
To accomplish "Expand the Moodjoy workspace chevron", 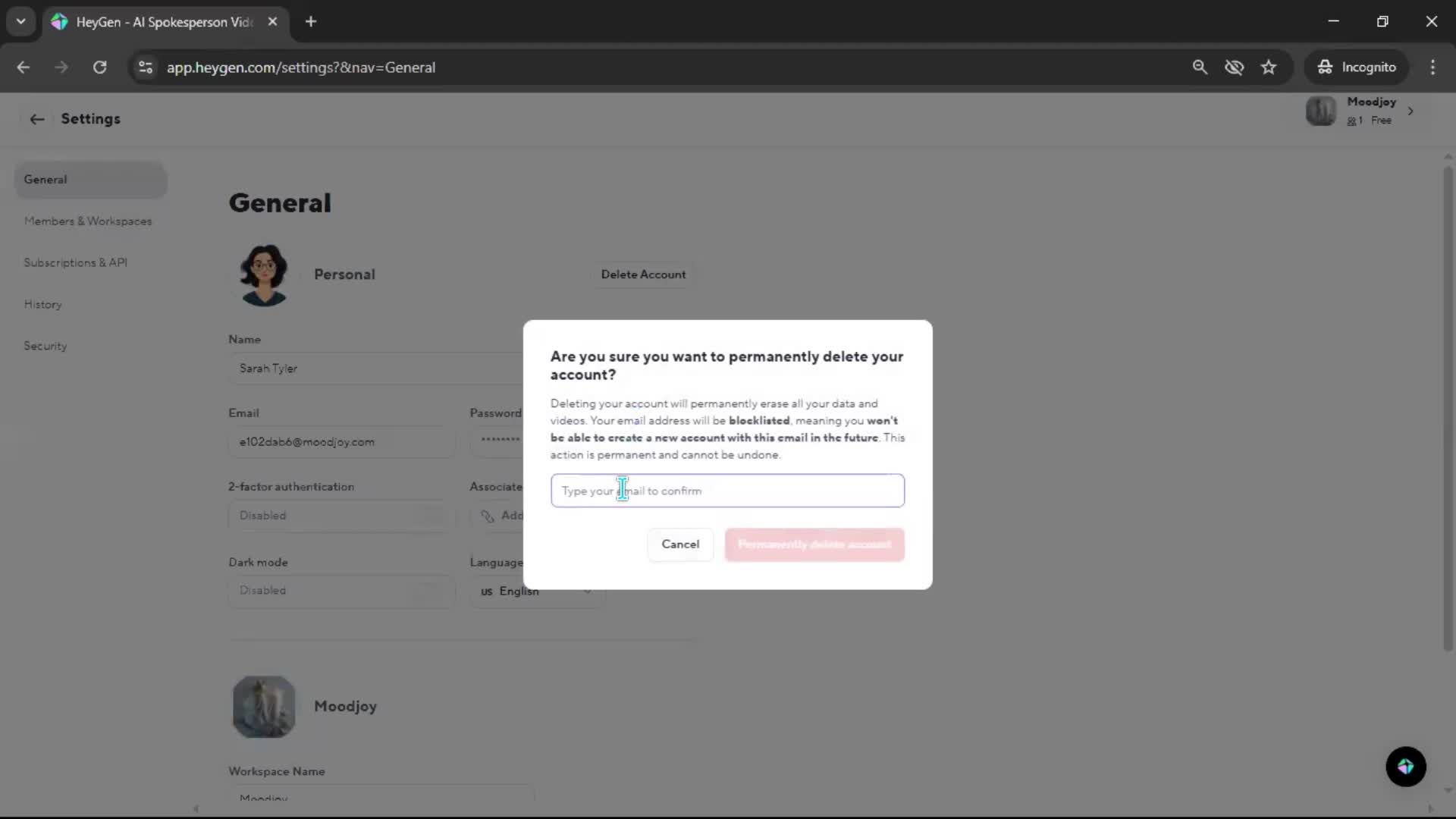I will (x=1410, y=111).
